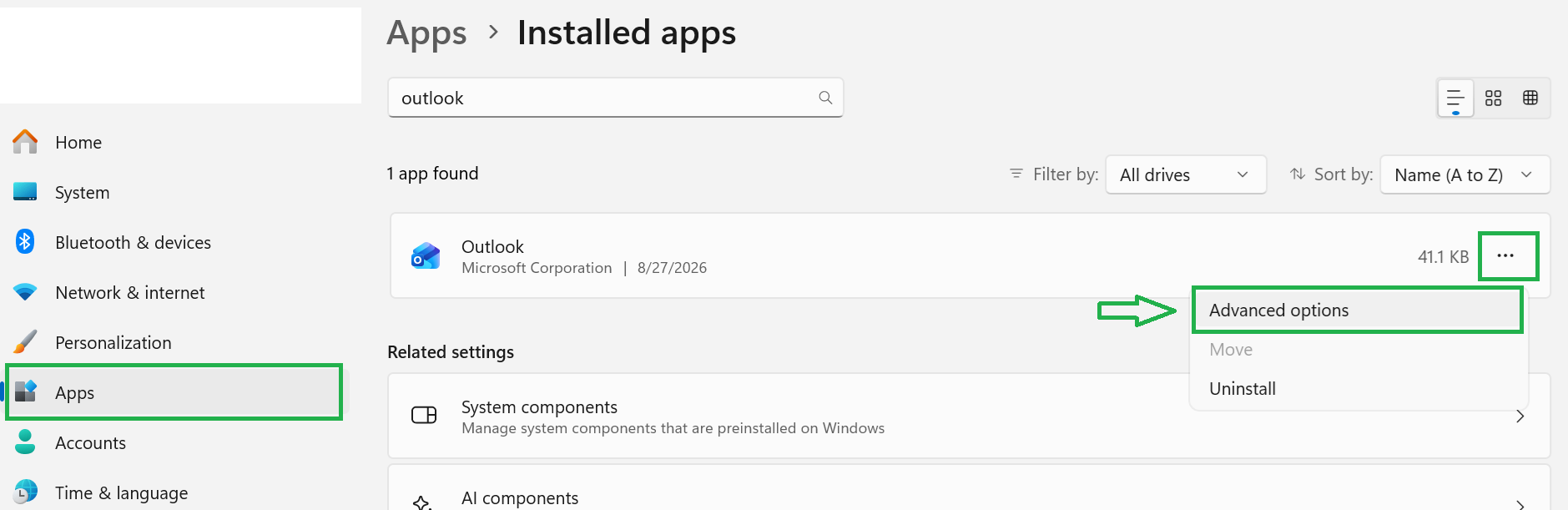
Task: Open the three-dots menu for Outlook
Action: pyautogui.click(x=1505, y=255)
